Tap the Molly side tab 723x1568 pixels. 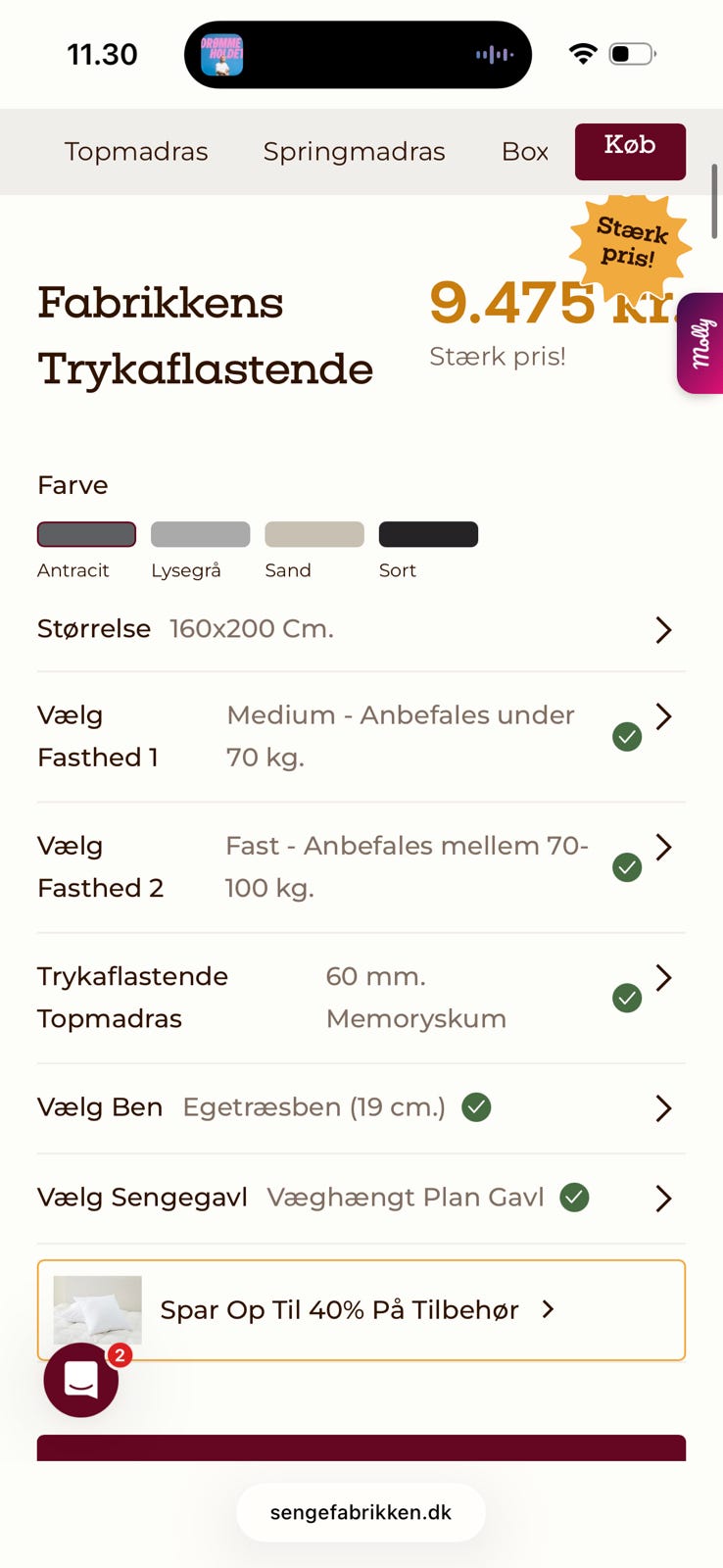701,343
